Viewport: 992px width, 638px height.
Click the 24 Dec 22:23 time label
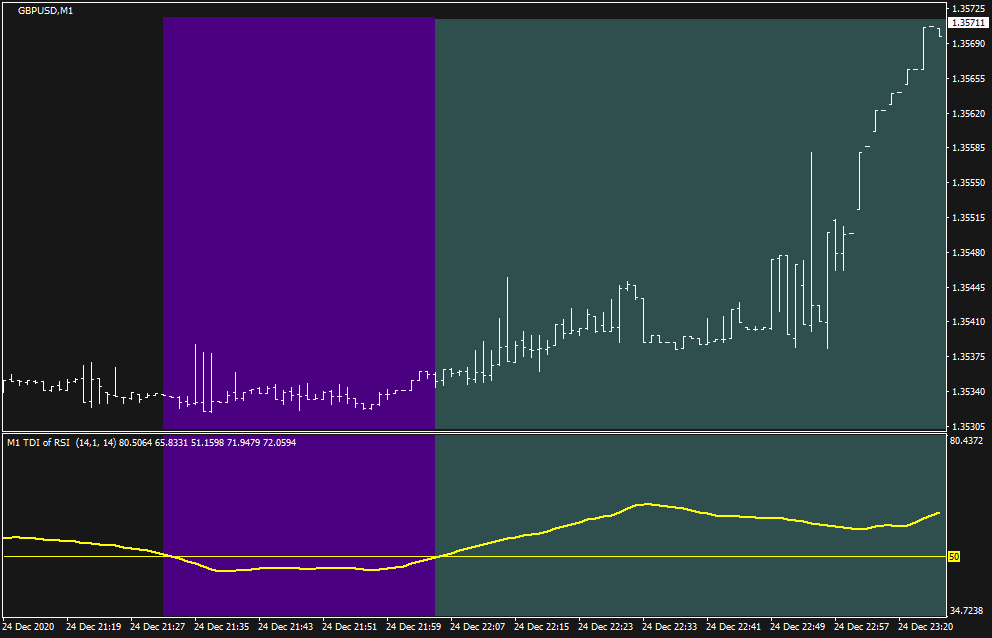[x=605, y=627]
